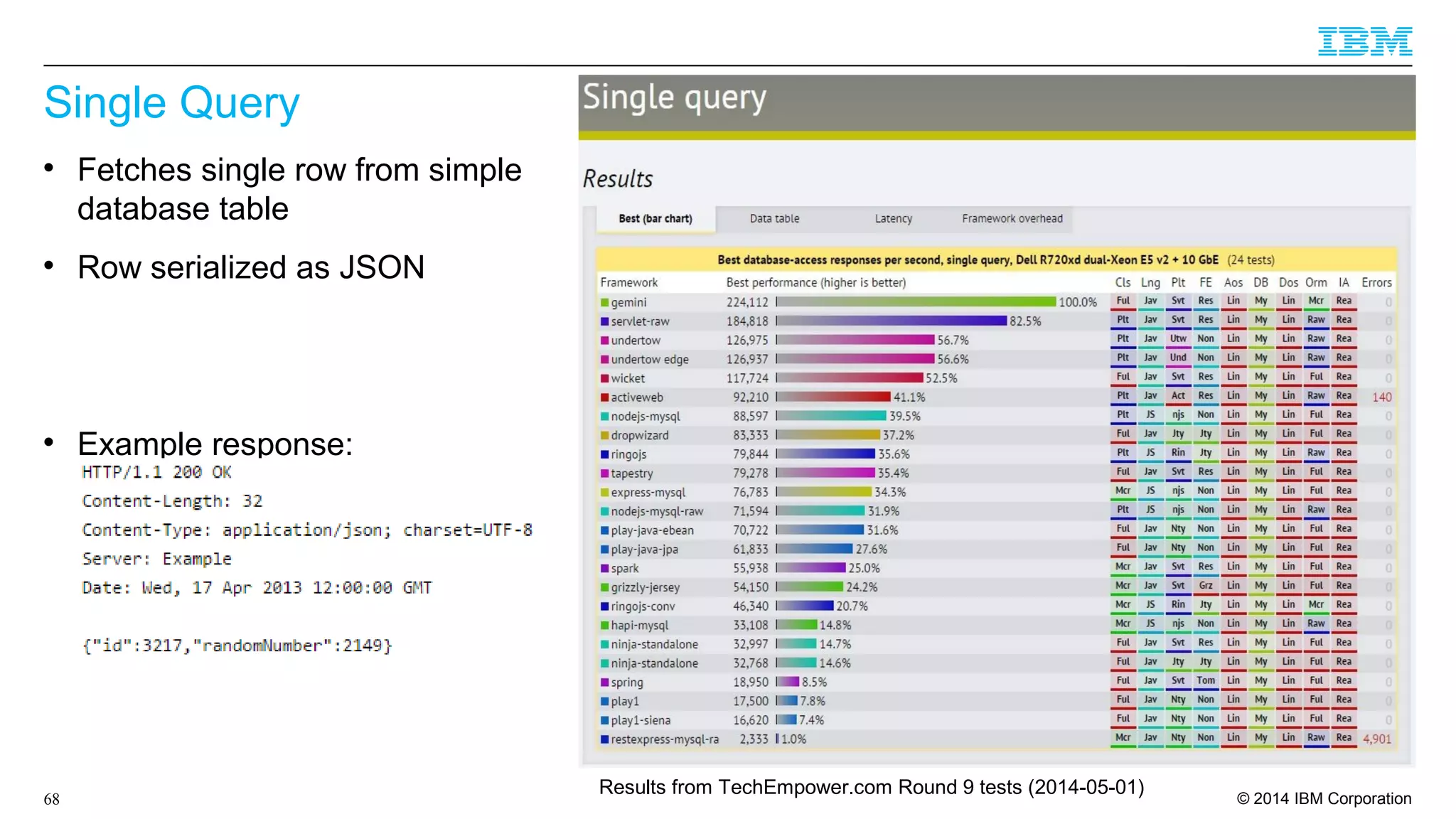
Task: Click the wicket 52.5% bar
Action: 850,378
